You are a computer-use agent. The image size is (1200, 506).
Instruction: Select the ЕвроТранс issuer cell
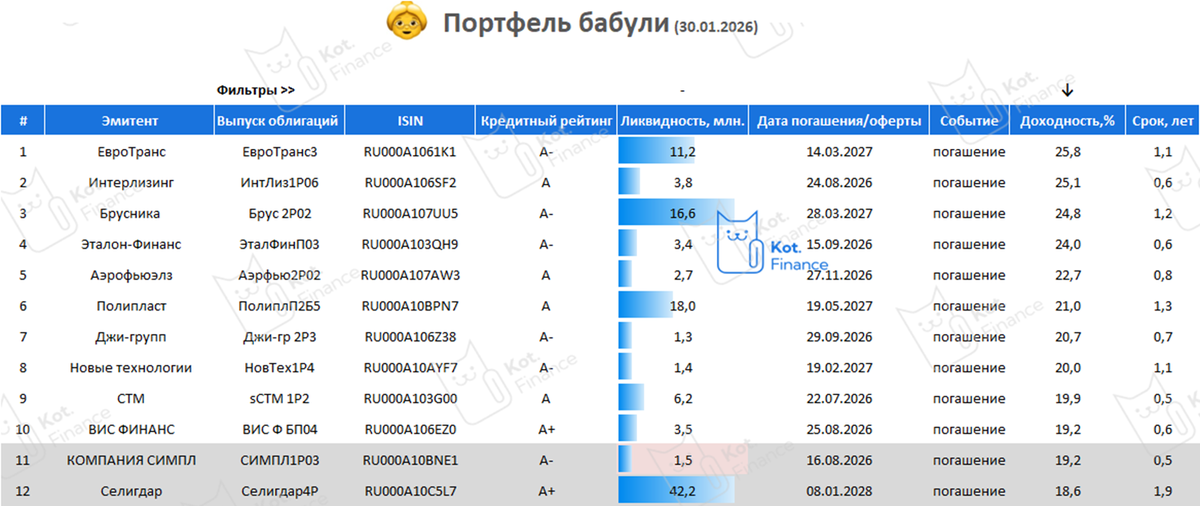(x=130, y=152)
